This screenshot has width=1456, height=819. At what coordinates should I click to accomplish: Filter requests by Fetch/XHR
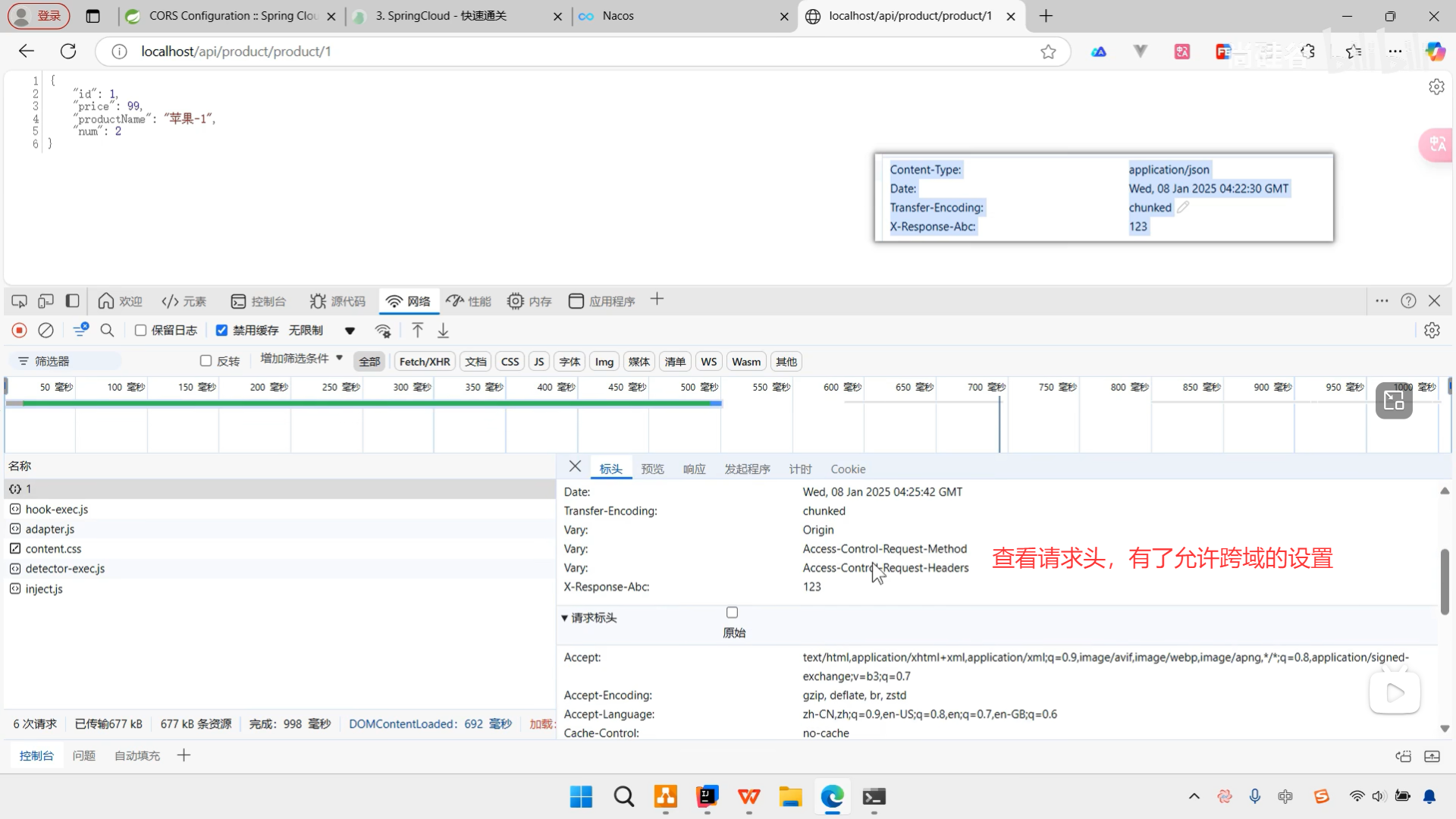[x=424, y=362]
